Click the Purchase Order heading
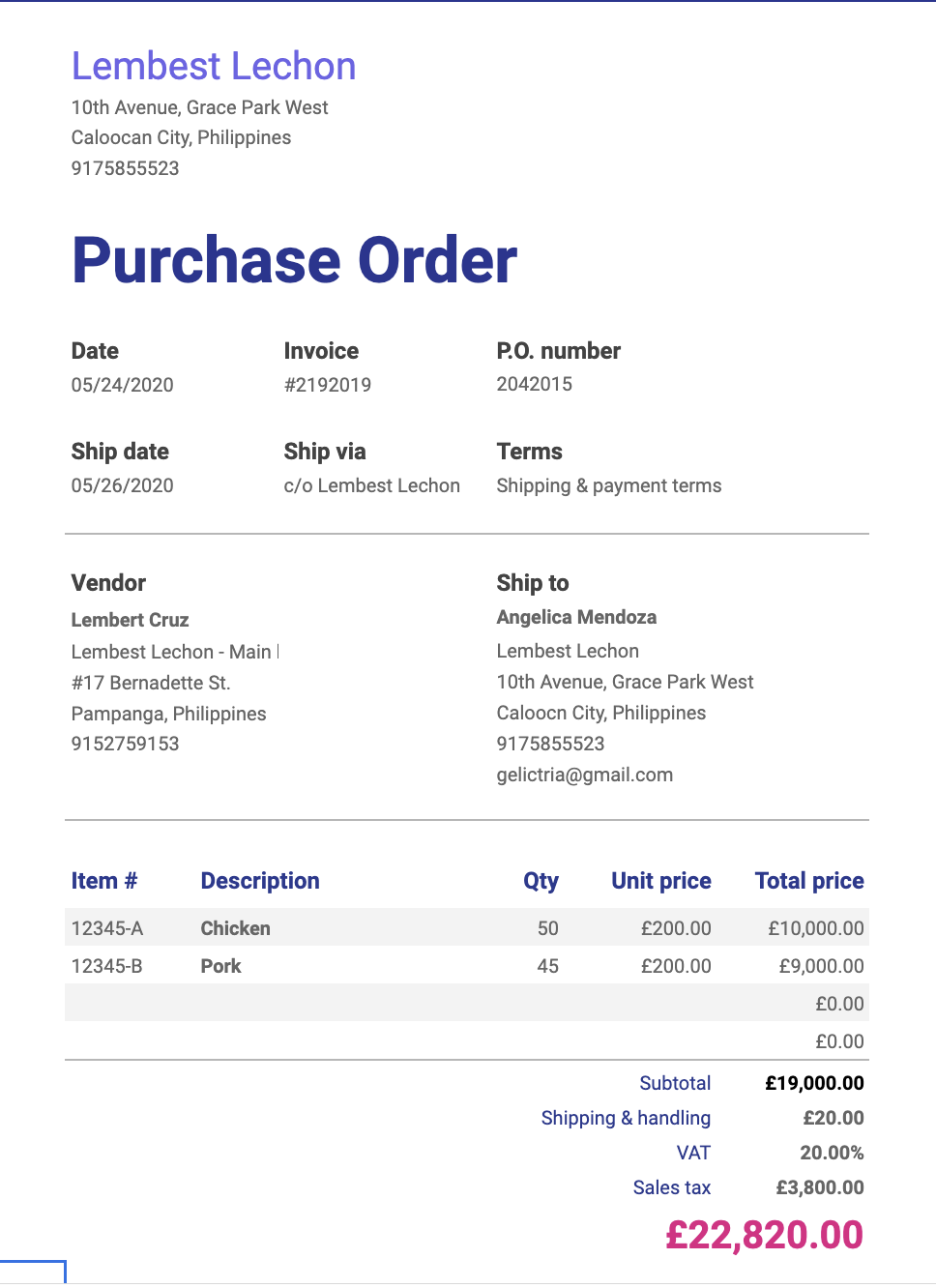The height and width of the screenshot is (1288, 936). click(294, 261)
